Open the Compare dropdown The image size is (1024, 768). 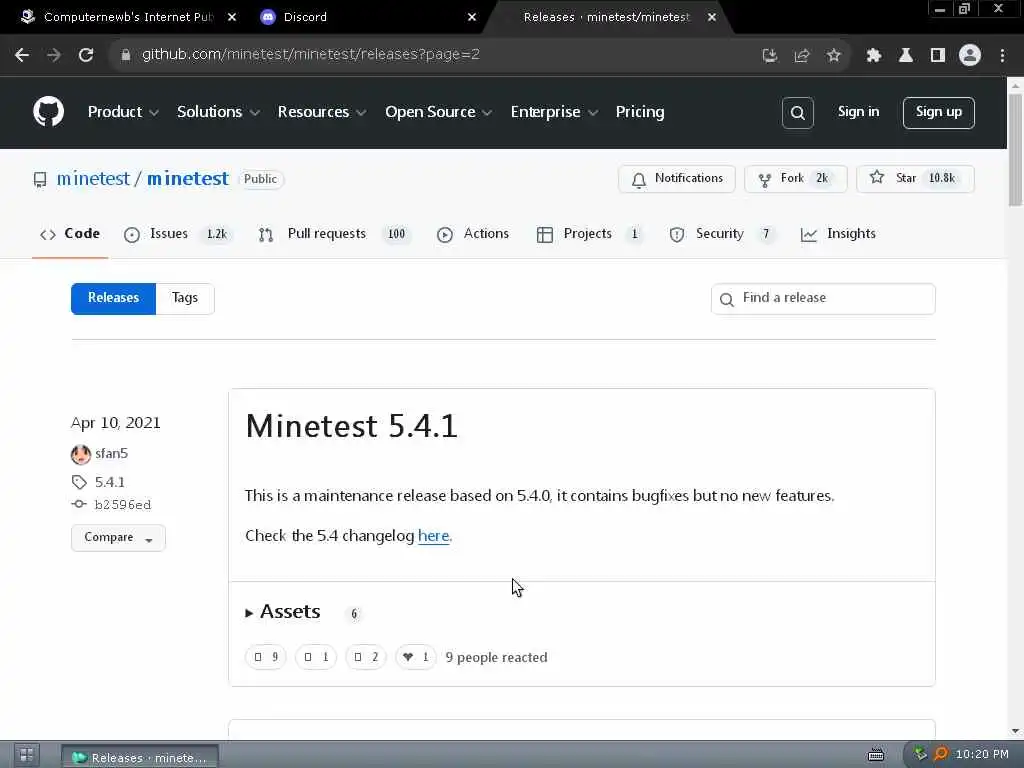click(x=118, y=537)
